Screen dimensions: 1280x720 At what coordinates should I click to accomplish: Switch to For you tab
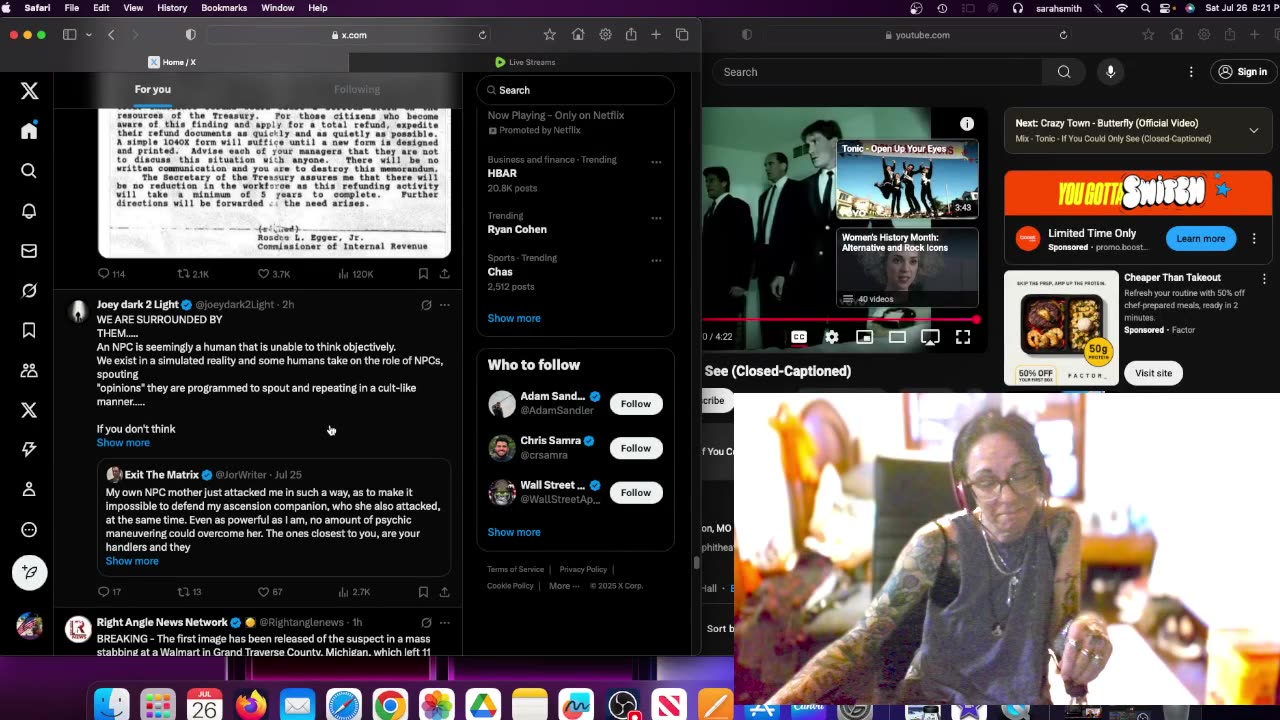(x=153, y=89)
